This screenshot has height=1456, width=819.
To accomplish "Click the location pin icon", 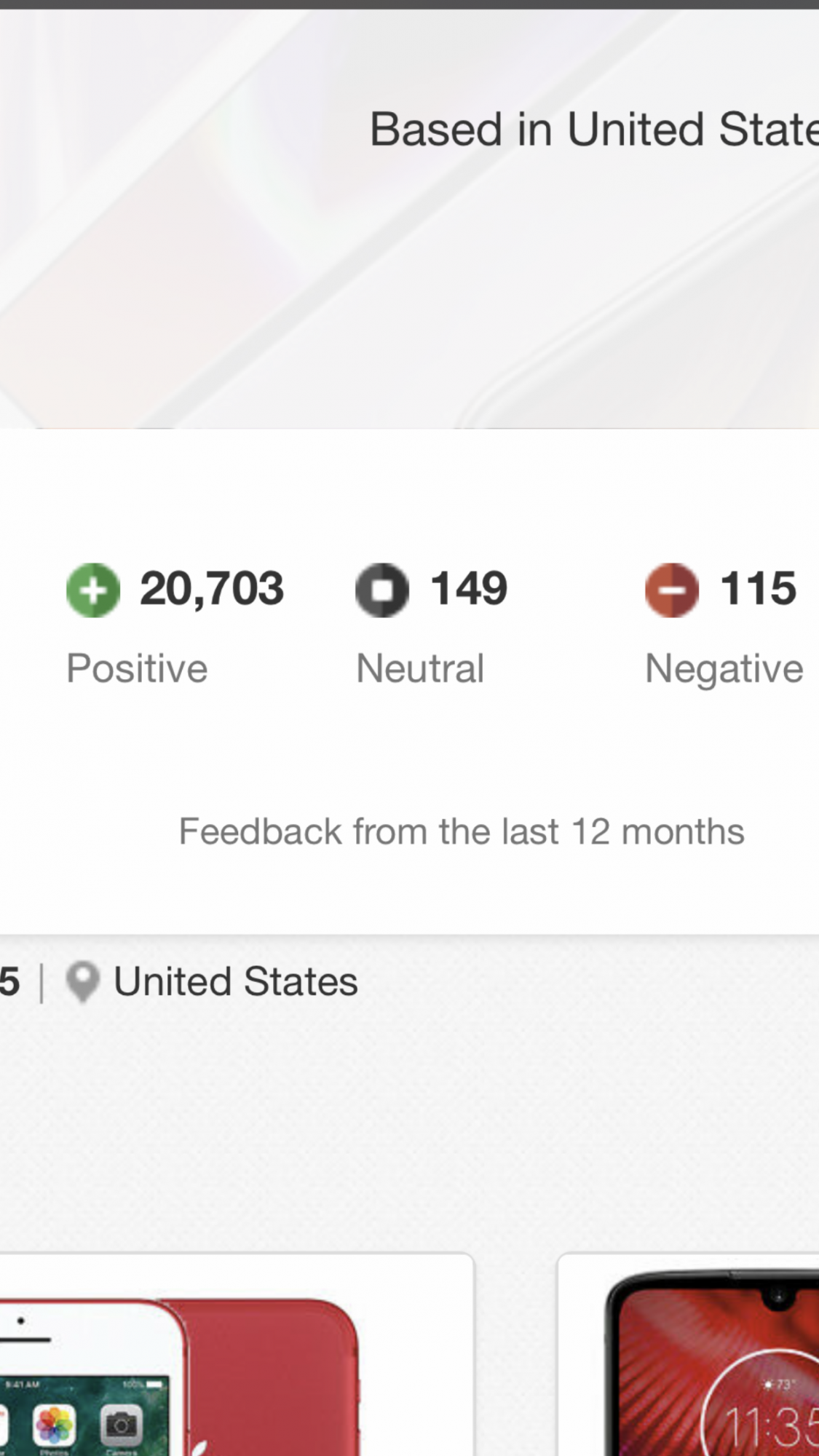I will click(82, 983).
